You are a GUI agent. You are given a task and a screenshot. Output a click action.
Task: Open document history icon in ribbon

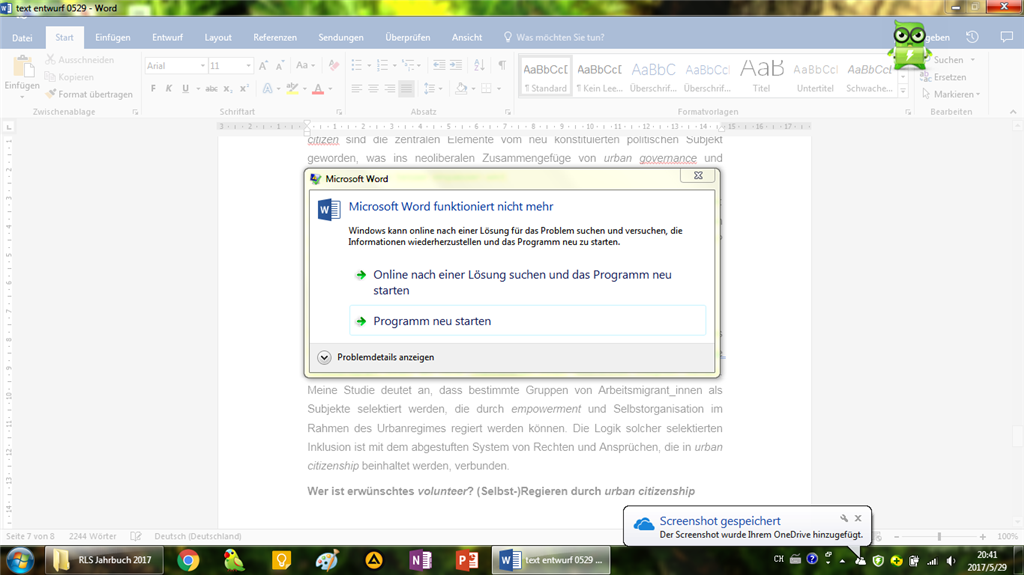coord(972,37)
